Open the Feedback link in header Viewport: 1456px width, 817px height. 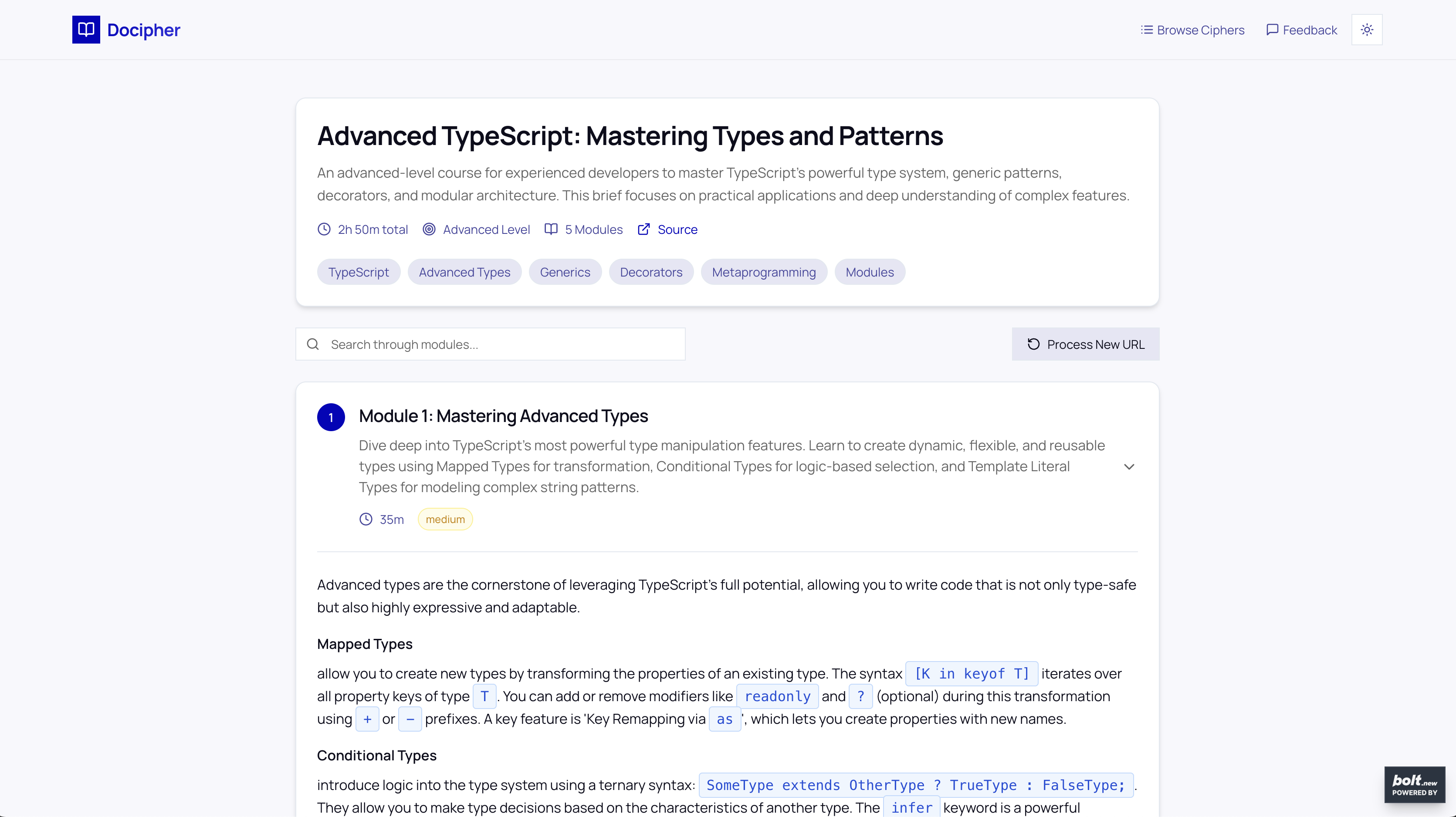(x=1302, y=30)
